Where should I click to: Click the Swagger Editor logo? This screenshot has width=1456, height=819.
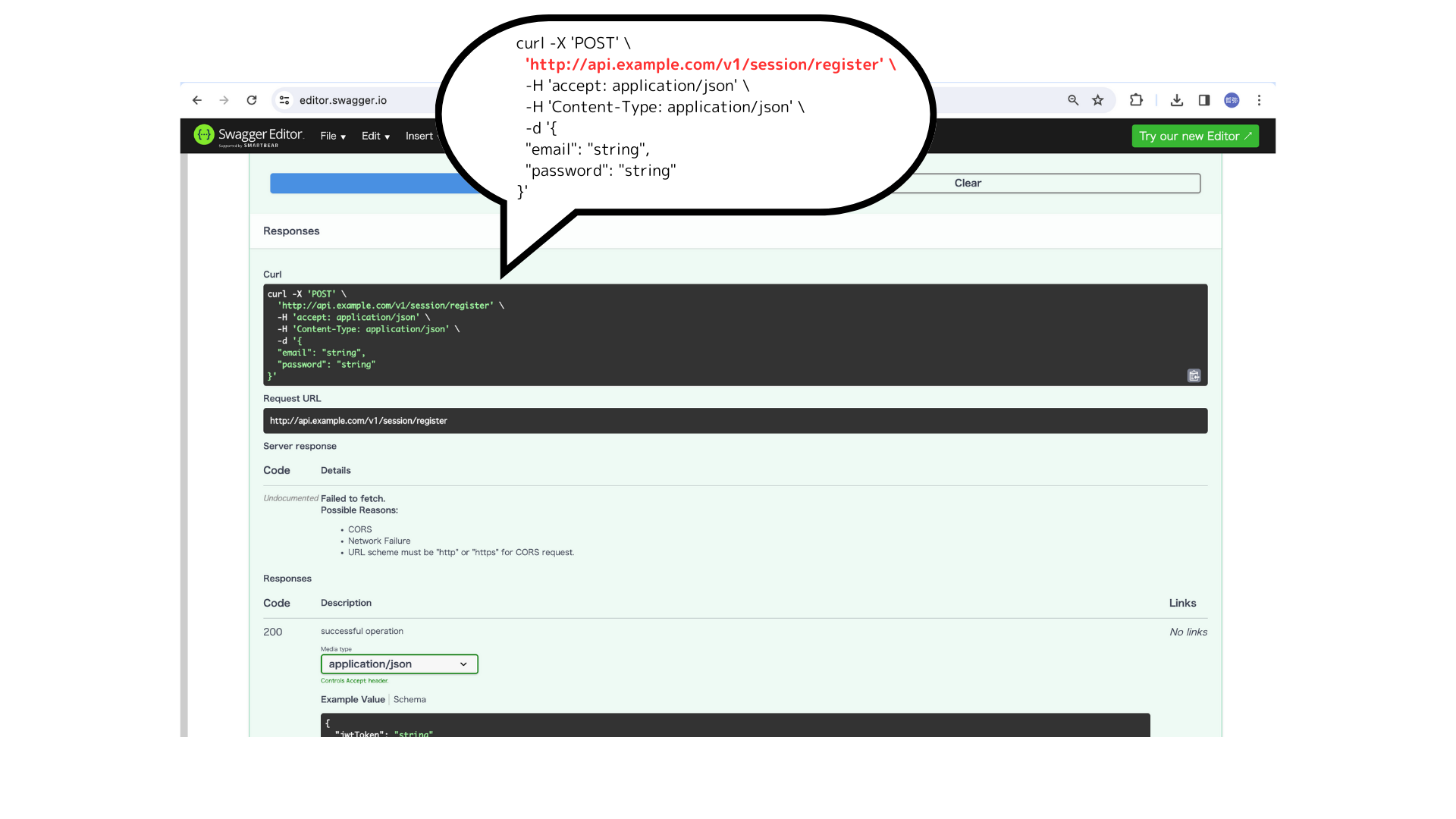point(203,135)
